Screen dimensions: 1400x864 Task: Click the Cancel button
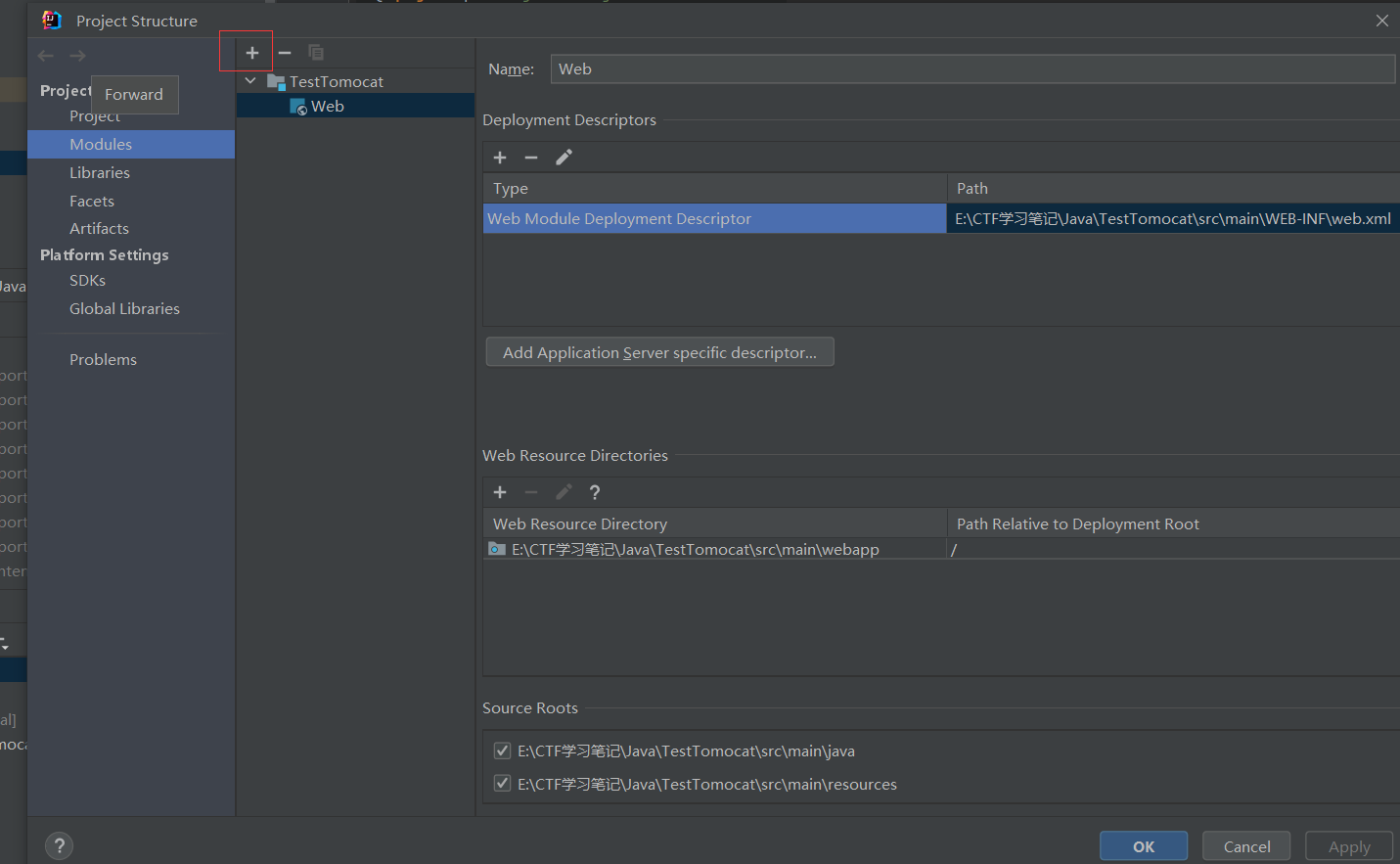coord(1246,846)
